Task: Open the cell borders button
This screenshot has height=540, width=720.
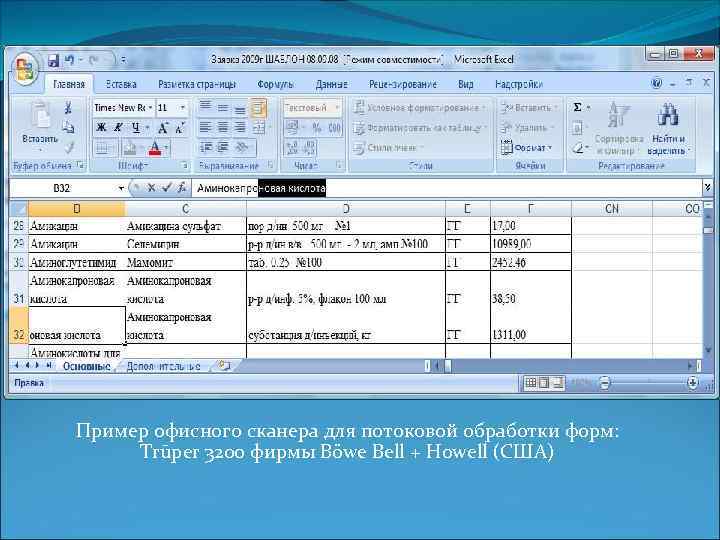Action: [x=102, y=148]
